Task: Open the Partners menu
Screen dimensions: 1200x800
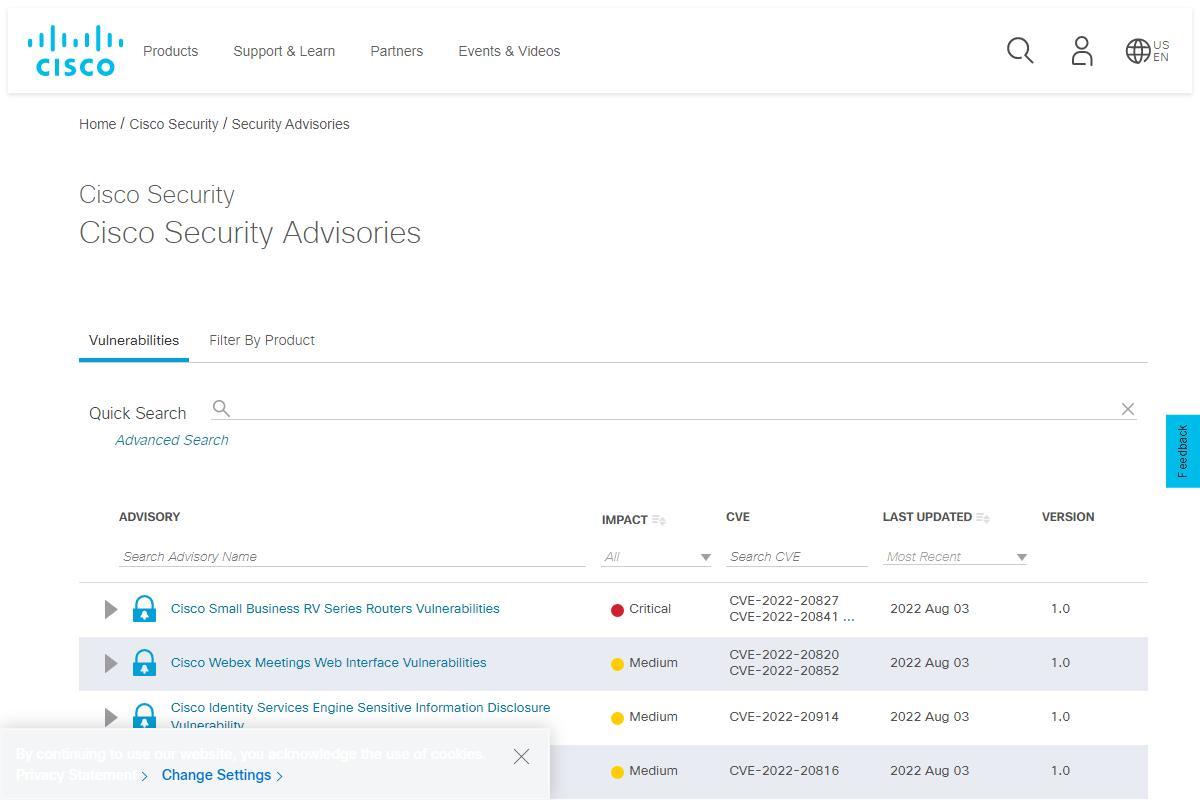Action: (396, 51)
